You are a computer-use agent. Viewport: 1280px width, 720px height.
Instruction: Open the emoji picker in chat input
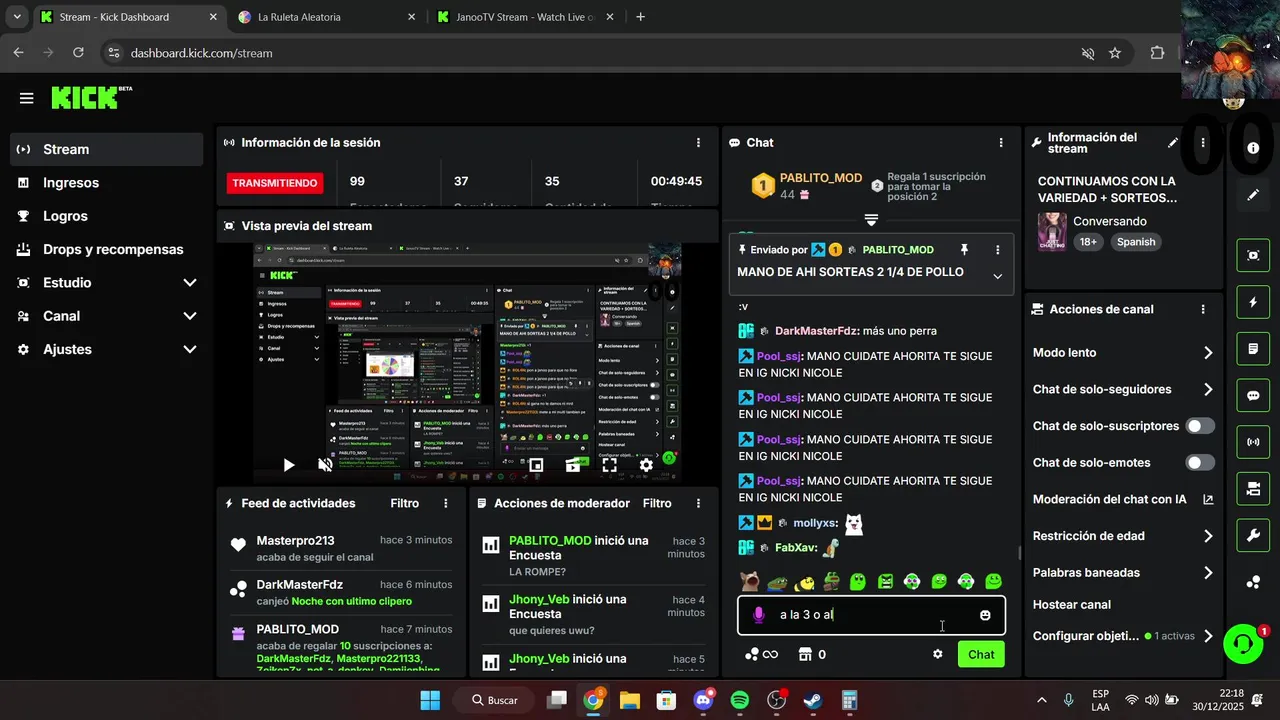[x=985, y=615]
